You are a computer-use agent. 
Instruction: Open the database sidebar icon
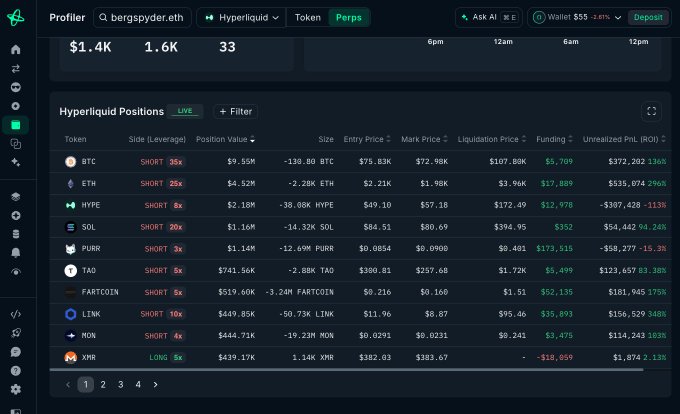pos(16,235)
